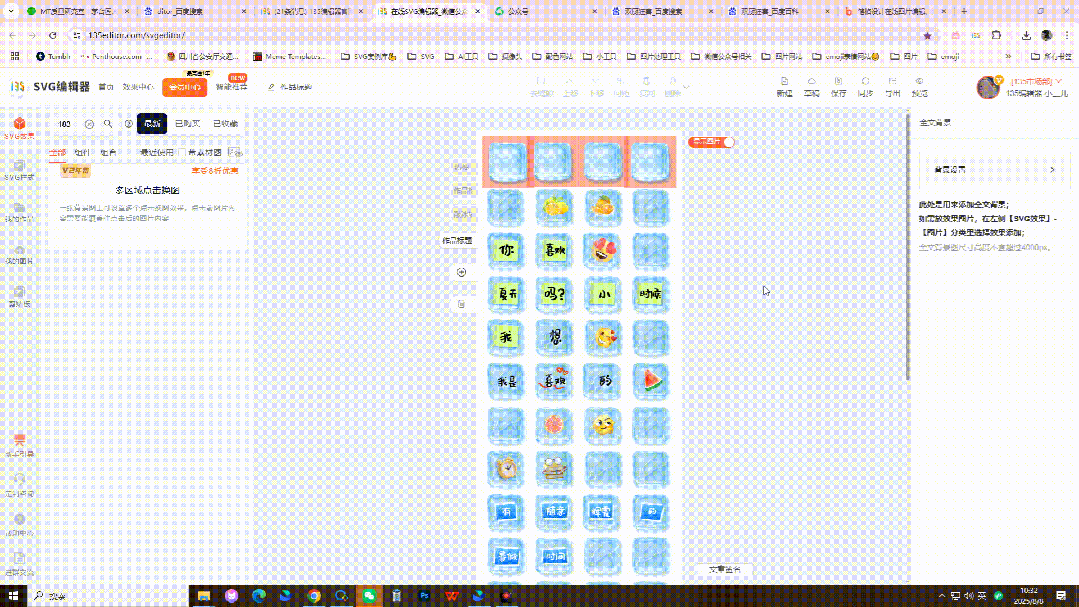The image size is (1079, 607).
Task: Open Photoshop from the taskbar
Action: coord(424,596)
